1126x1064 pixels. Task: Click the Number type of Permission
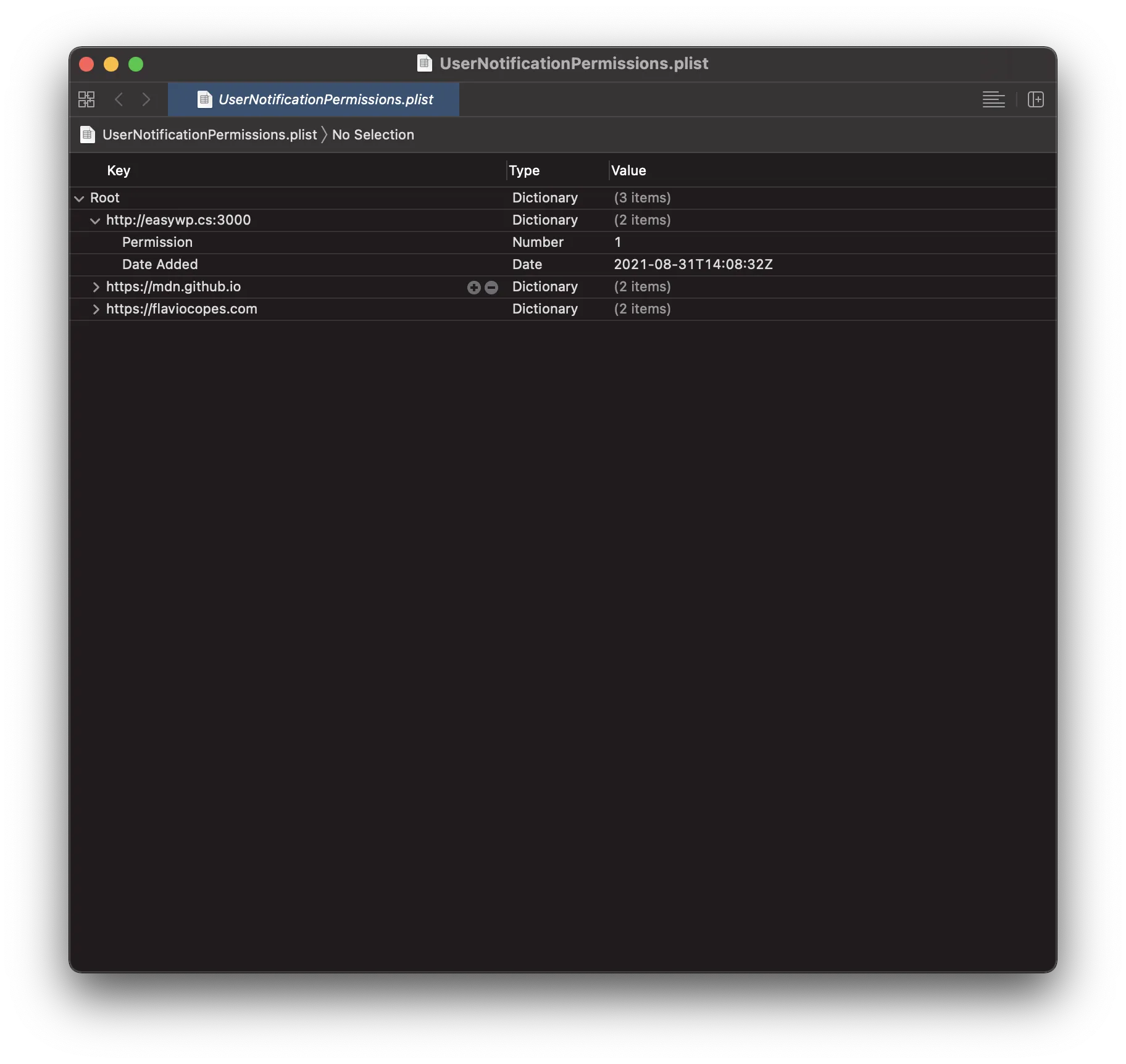click(x=538, y=242)
